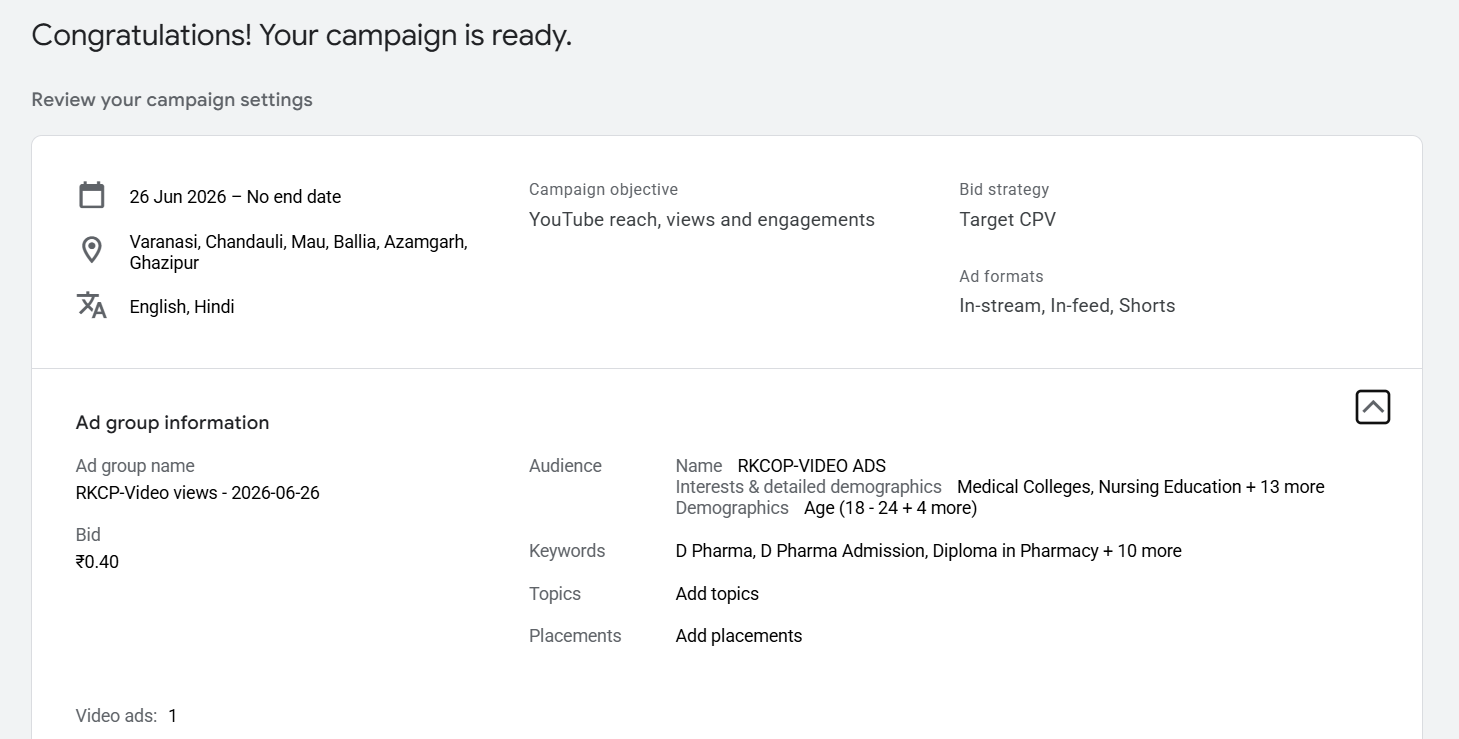Screen dimensions: 1459x739
Task: Click the Target CPV bid strategy value
Action: [1007, 220]
